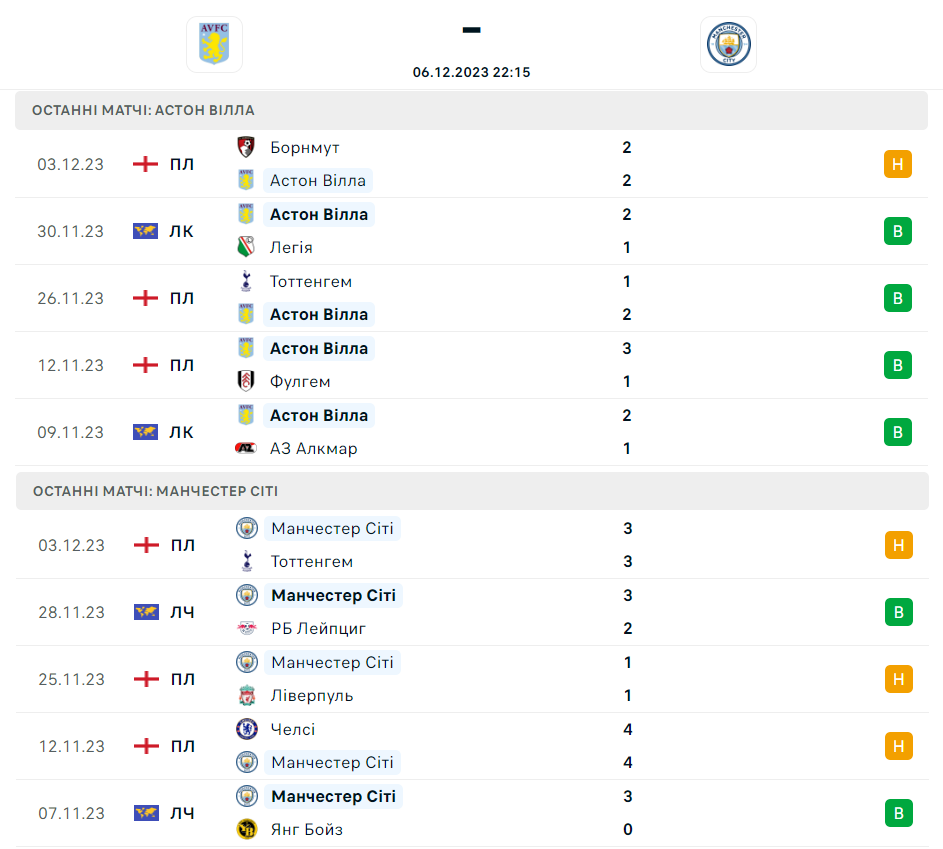Click draw badge for Bournemouth match

pos(898,164)
